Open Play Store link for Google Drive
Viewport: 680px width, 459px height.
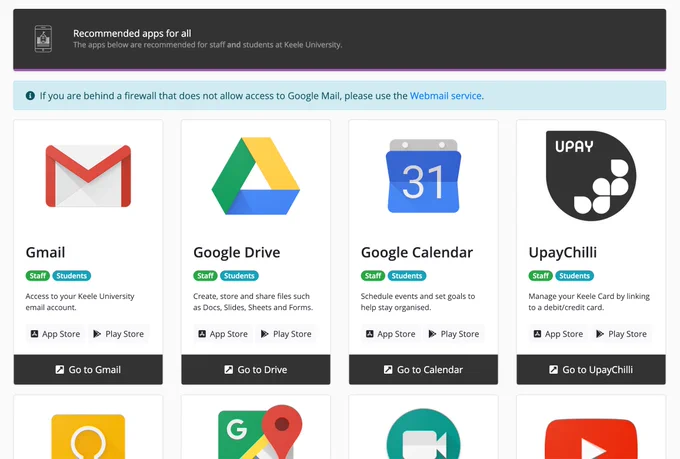[x=286, y=334]
